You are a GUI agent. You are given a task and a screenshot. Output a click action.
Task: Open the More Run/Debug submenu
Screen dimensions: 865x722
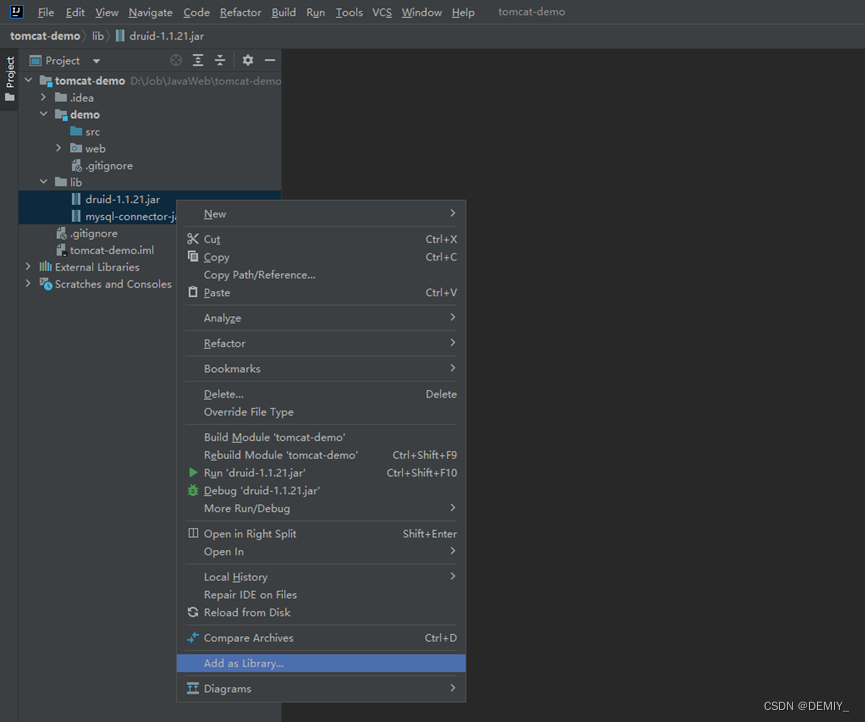tap(321, 508)
